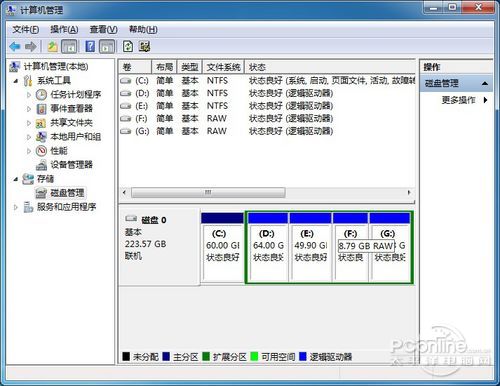
Task: Collapse the 磁盘管理 section in actions pane
Action: (485, 83)
